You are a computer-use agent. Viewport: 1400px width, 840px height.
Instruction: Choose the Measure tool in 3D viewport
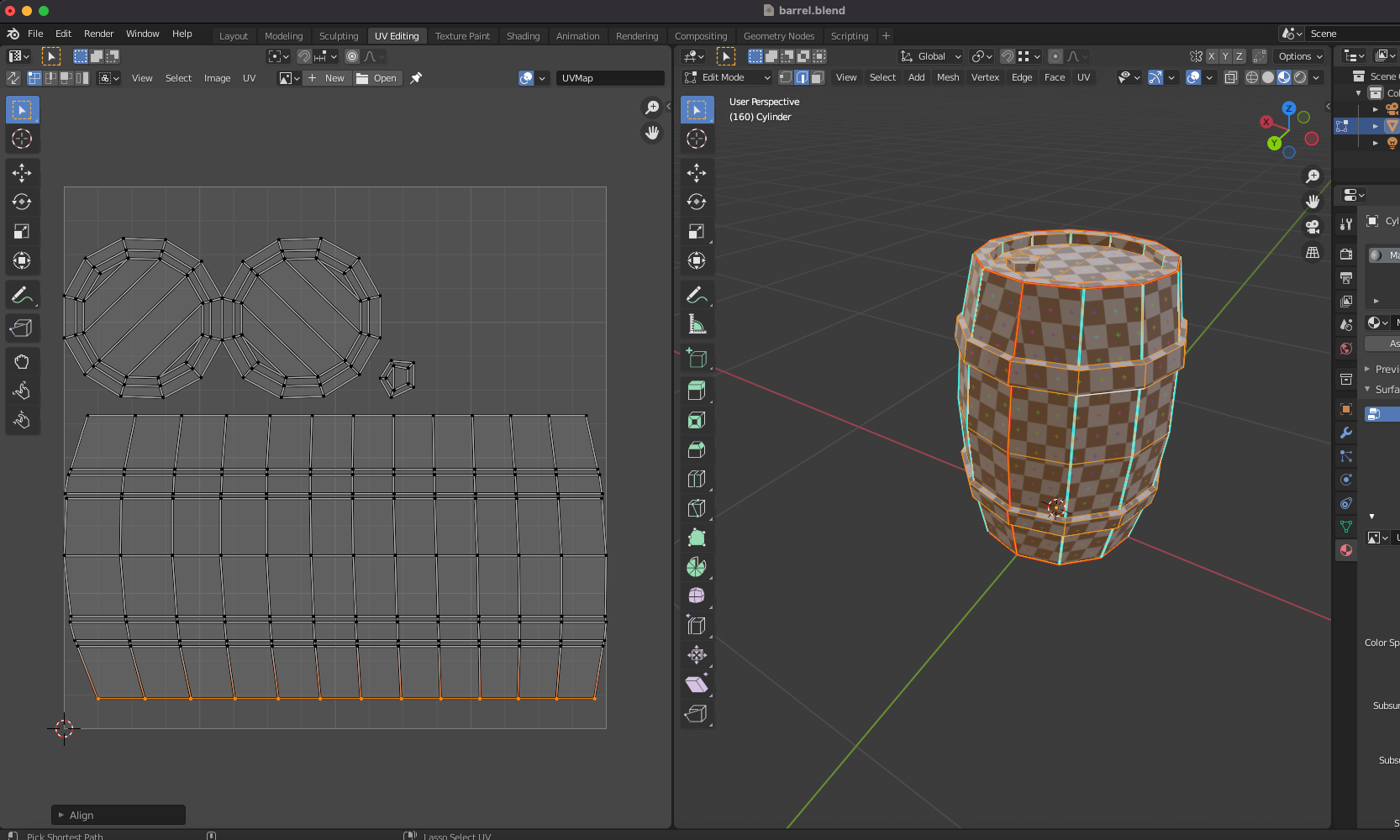point(697,324)
